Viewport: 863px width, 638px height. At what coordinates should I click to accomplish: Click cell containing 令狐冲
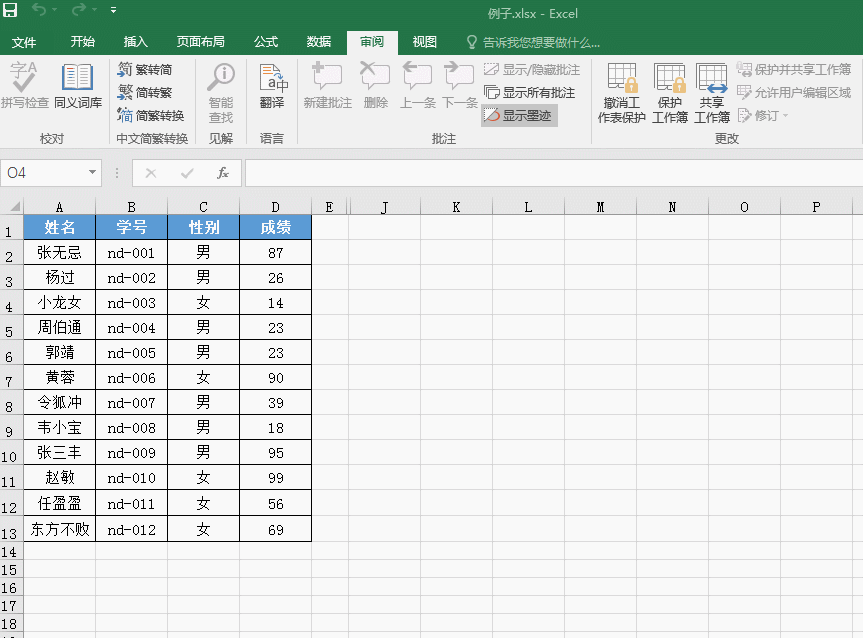59,402
